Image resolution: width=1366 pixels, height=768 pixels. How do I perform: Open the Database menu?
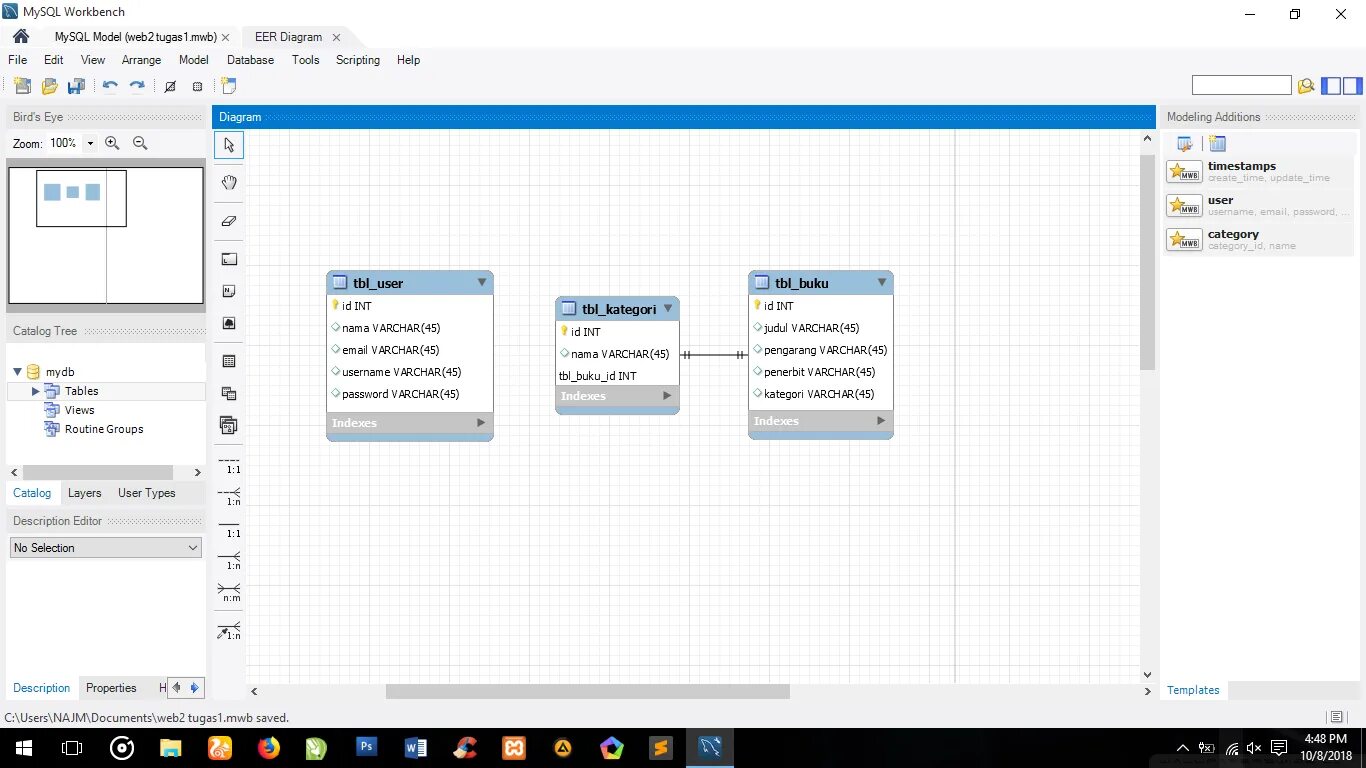point(250,60)
